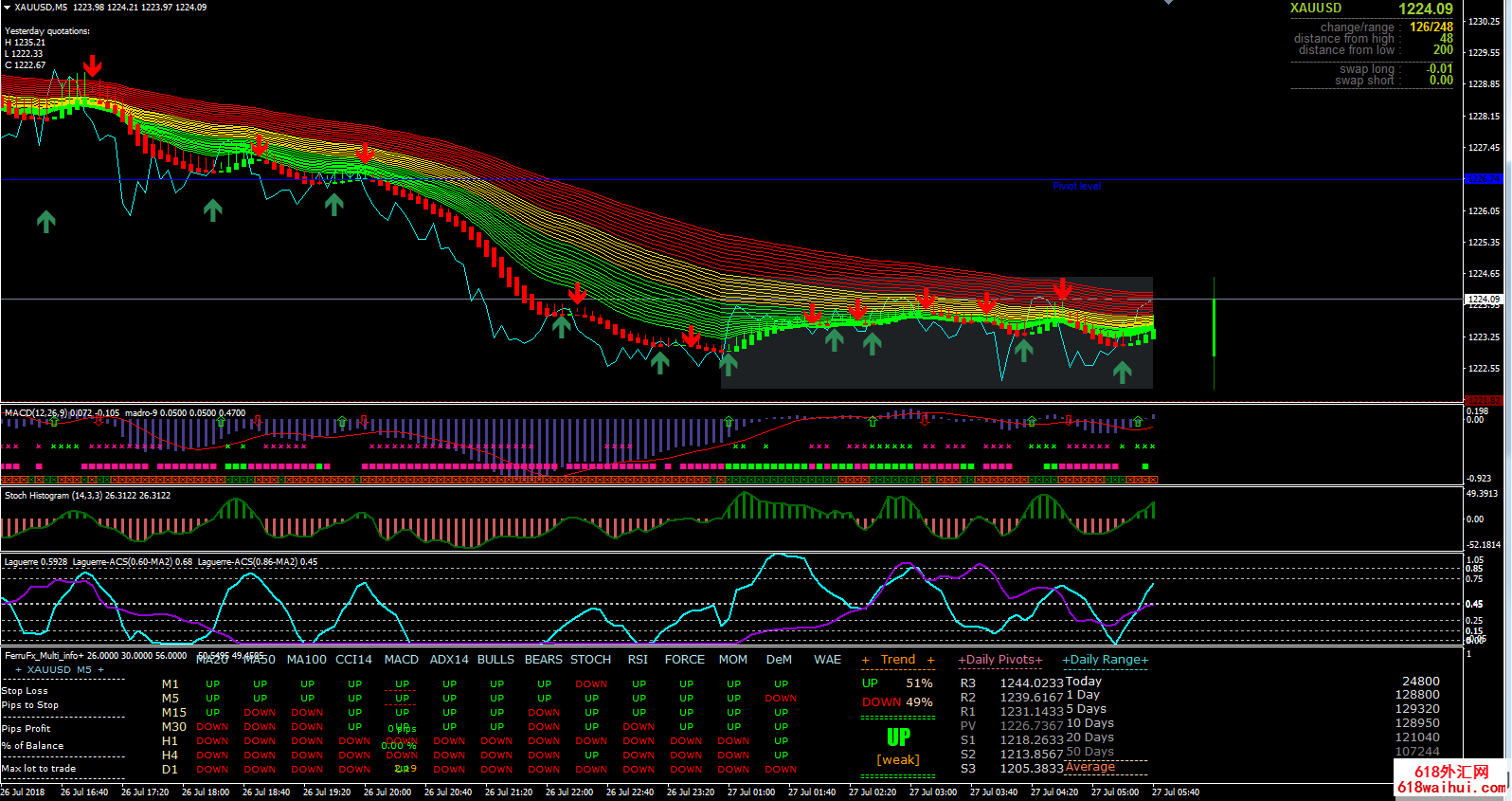Click the 'Pips to Stop' label

[x=30, y=705]
